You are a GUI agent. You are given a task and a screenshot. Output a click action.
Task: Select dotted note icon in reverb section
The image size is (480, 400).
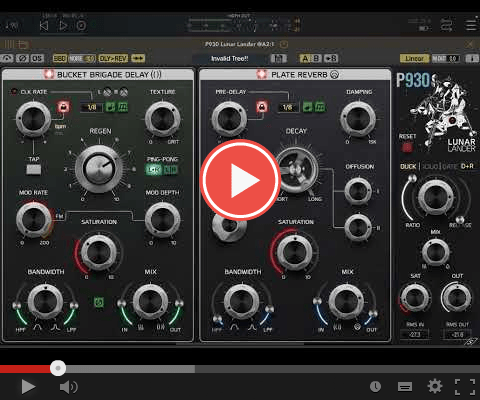(x=308, y=107)
